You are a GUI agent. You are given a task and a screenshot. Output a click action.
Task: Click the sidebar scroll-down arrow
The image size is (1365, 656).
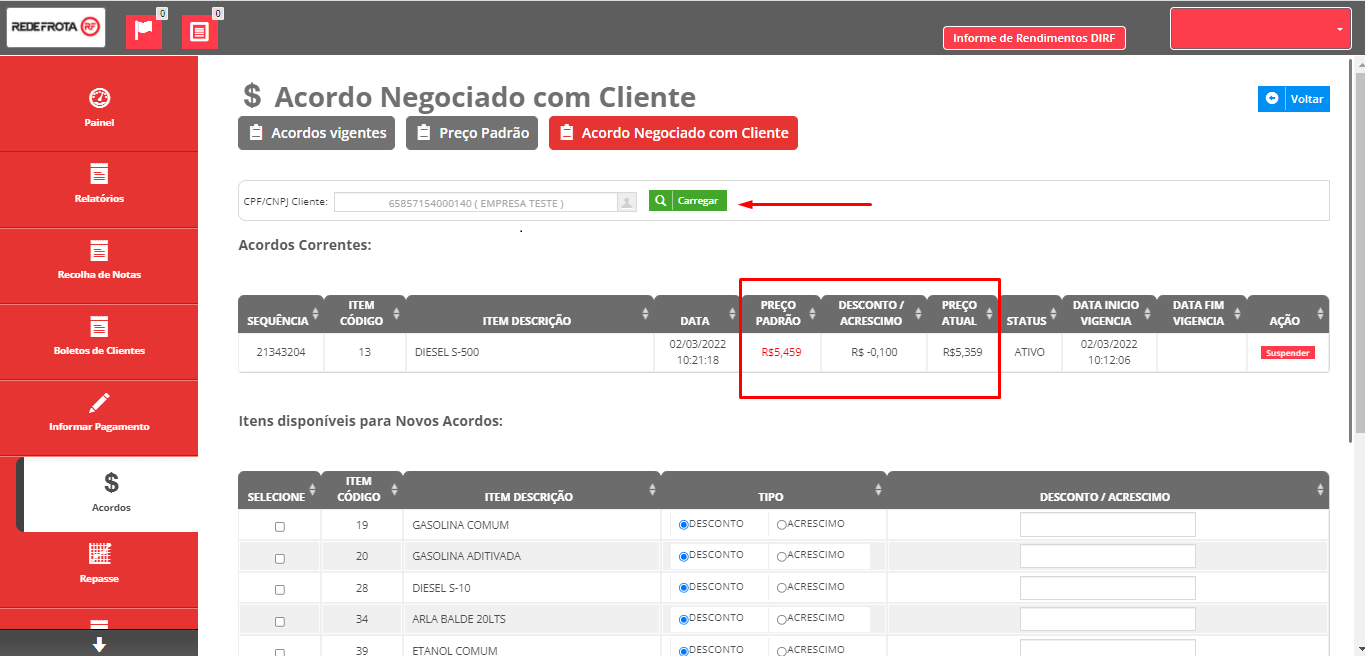[x=99, y=645]
